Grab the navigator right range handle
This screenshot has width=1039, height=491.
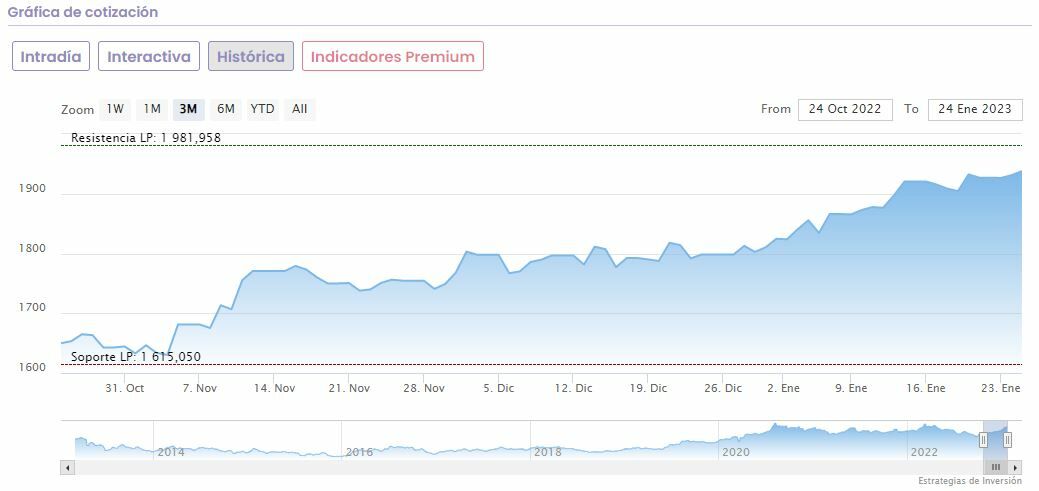coord(1007,440)
